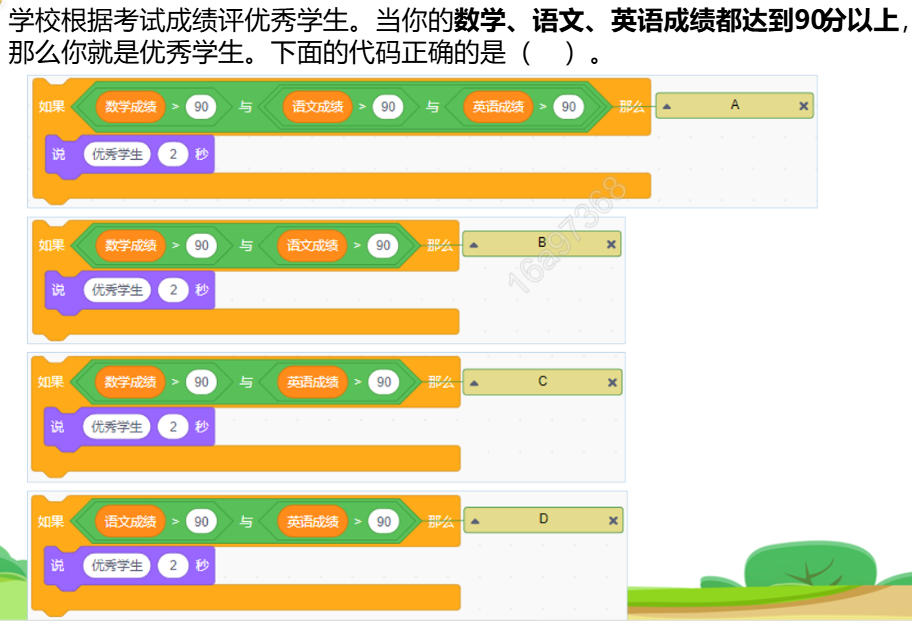Click the 优秀学生 text field in option D
The image size is (912, 624).
click(x=117, y=565)
